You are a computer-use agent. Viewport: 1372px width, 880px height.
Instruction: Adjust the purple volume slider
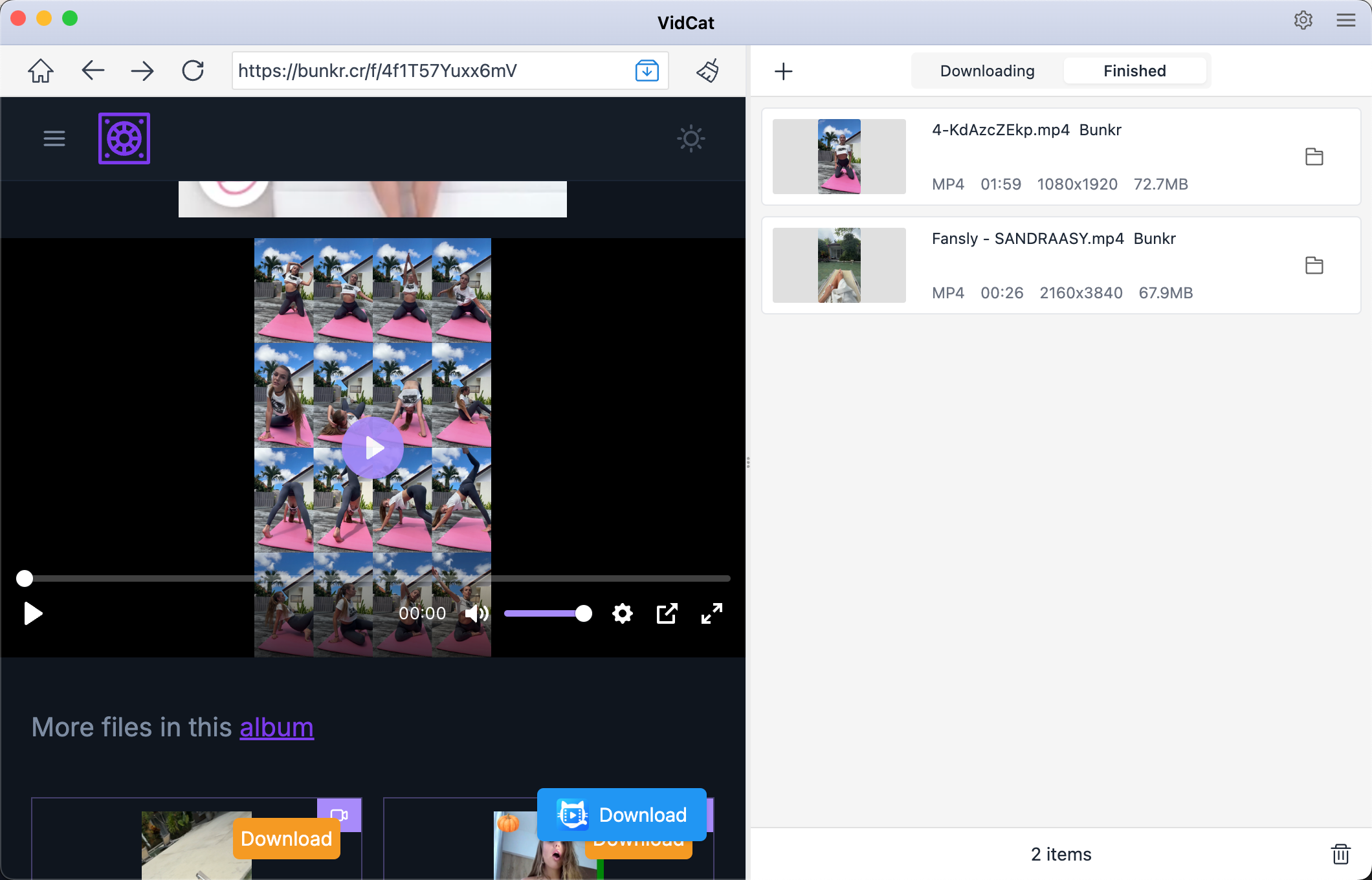(x=548, y=613)
